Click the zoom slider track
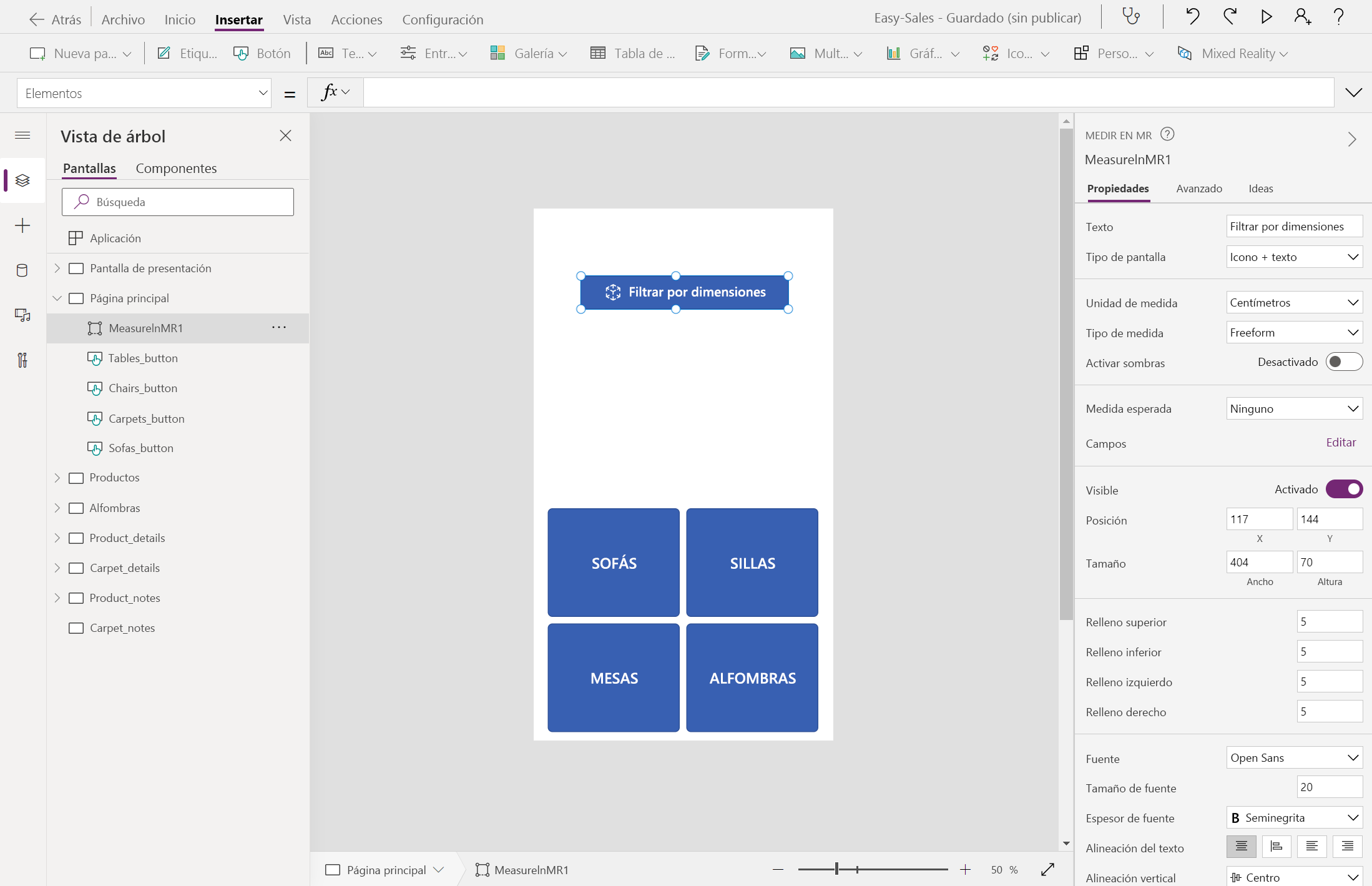This screenshot has height=886, width=1372. click(x=873, y=869)
